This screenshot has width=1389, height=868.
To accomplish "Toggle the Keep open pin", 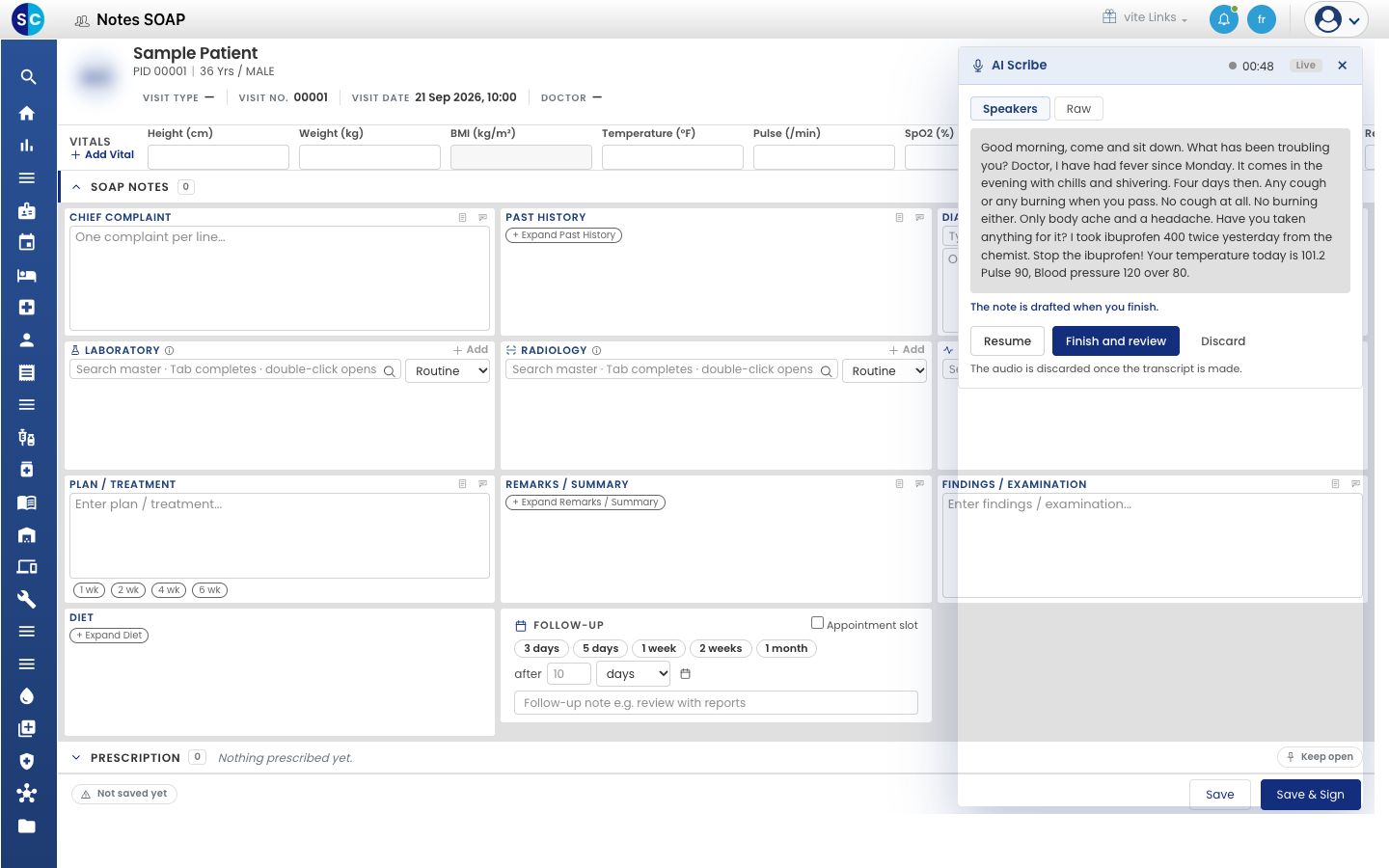I will tap(1320, 757).
